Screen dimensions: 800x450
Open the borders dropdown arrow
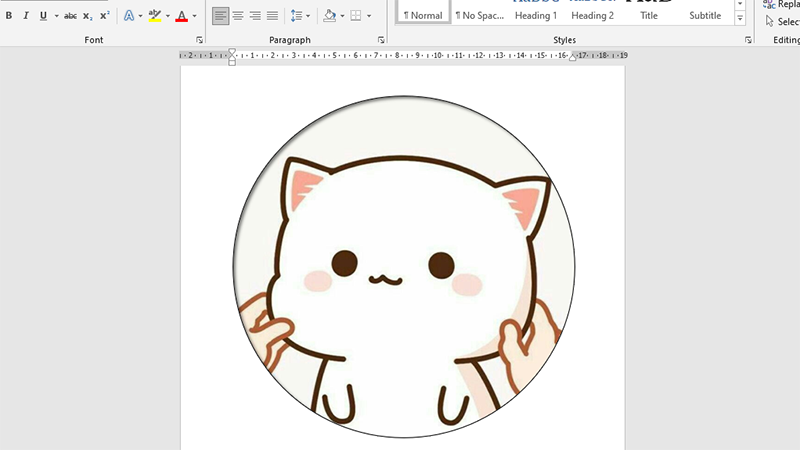point(369,16)
